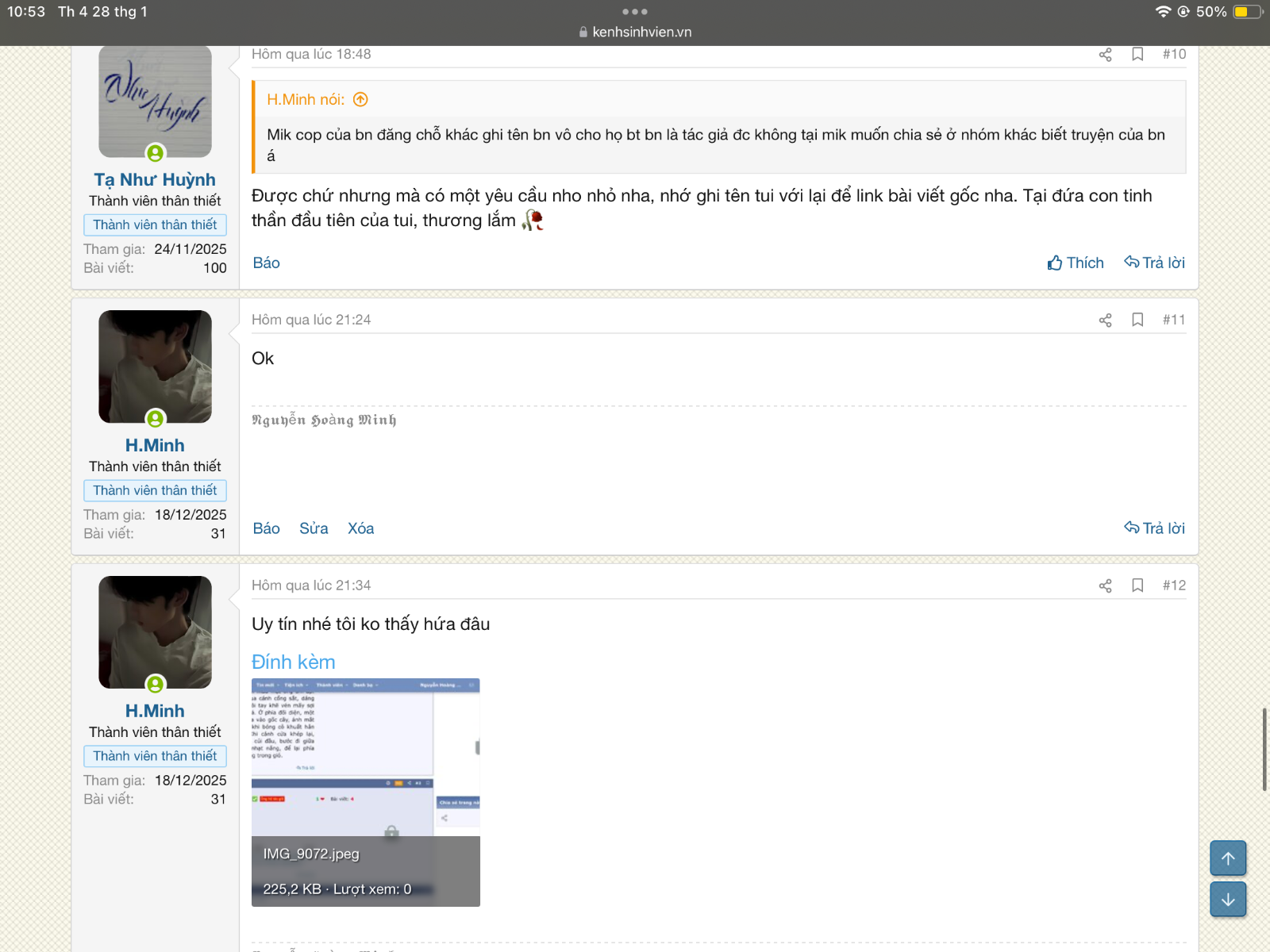Open Tạ Như Huỳnh's profile name

tap(155, 180)
